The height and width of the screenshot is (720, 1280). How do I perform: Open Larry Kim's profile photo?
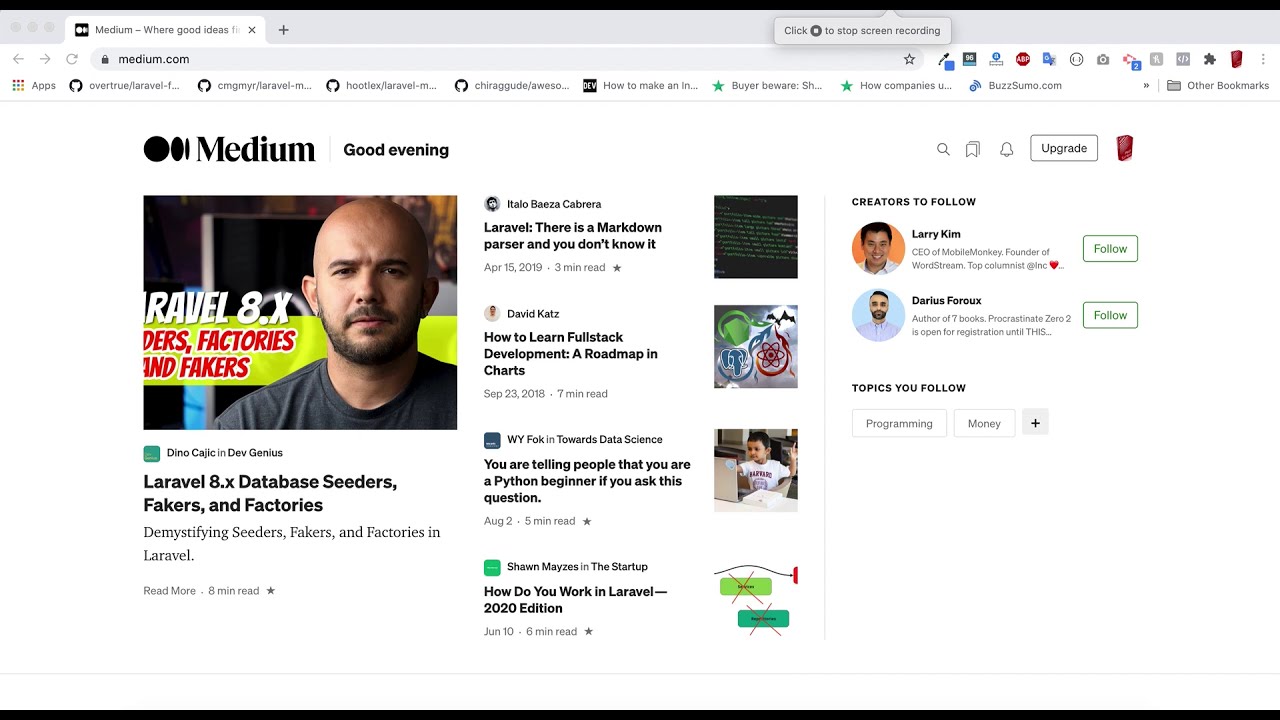878,248
